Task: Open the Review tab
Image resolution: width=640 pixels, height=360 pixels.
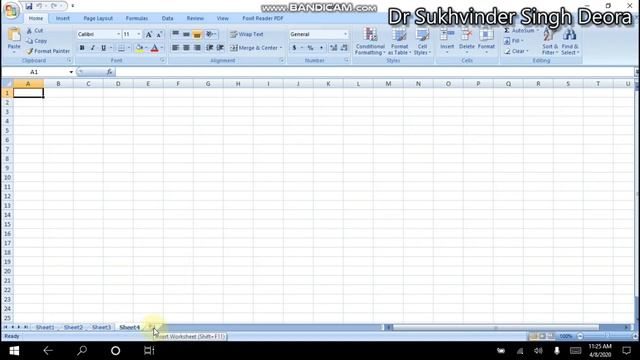Action: tap(195, 18)
